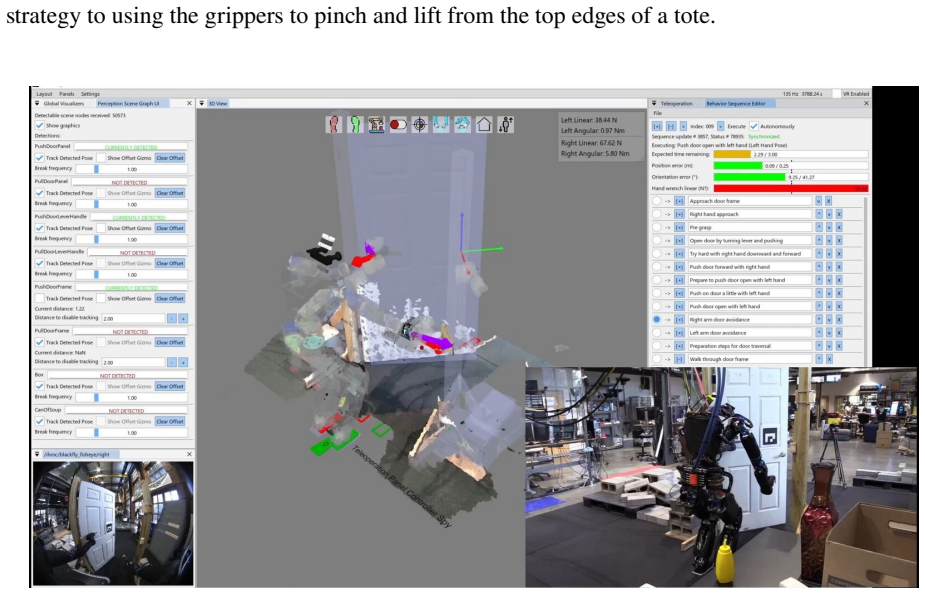This screenshot has height=594, width=925.
Task: Move 'Right hand approach' action up
Action: 819,214
